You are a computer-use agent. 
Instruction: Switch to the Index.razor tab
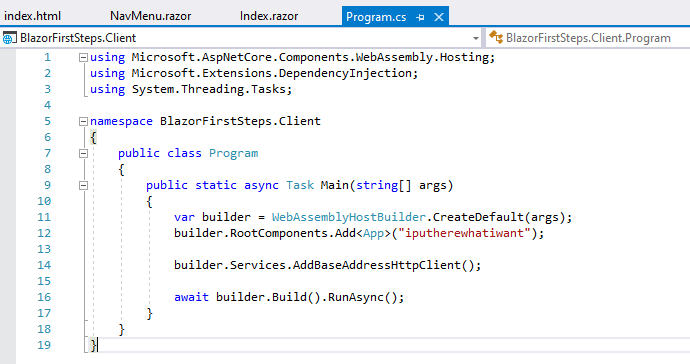[x=269, y=16]
